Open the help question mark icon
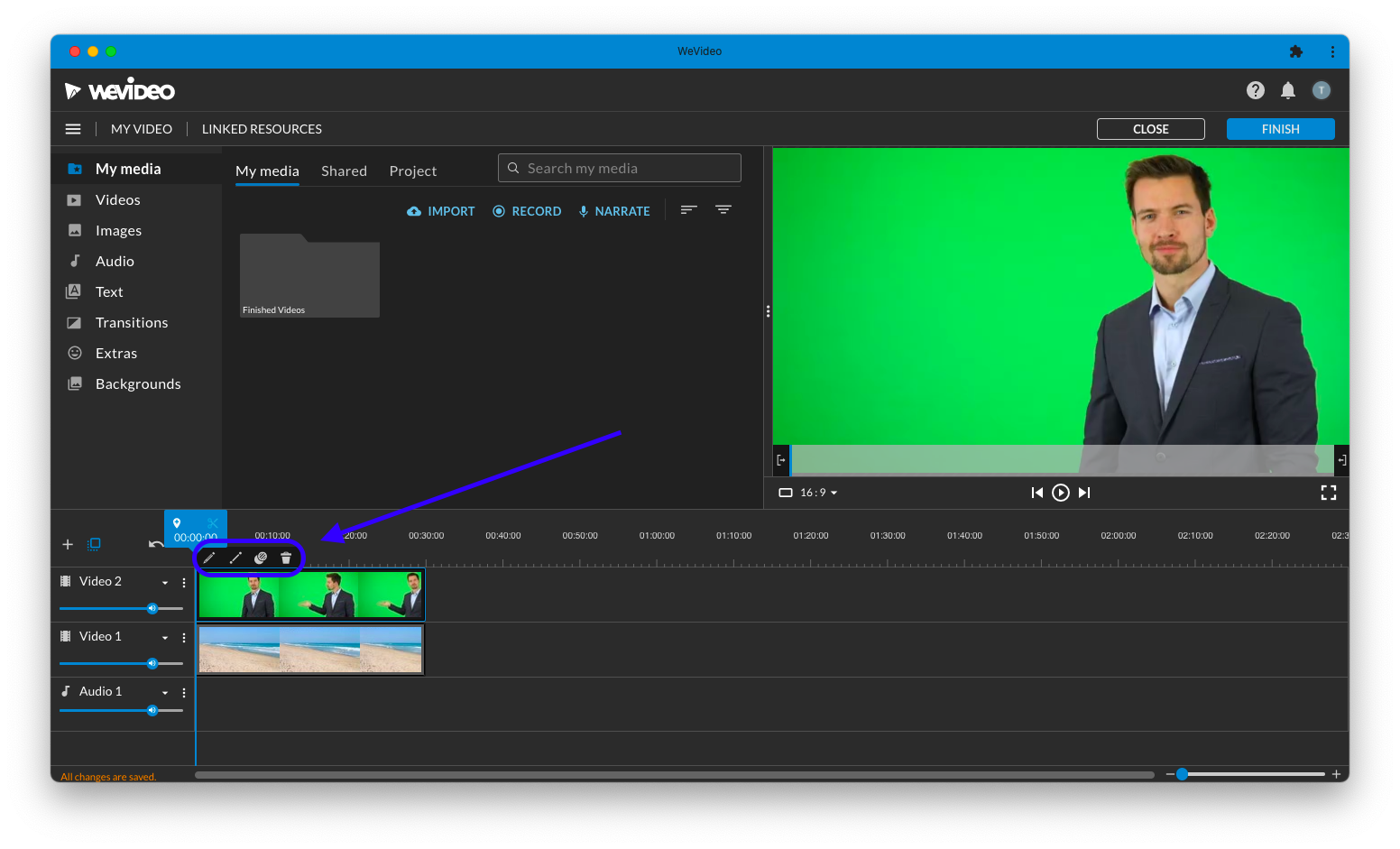Image resolution: width=1400 pixels, height=849 pixels. point(1256,90)
